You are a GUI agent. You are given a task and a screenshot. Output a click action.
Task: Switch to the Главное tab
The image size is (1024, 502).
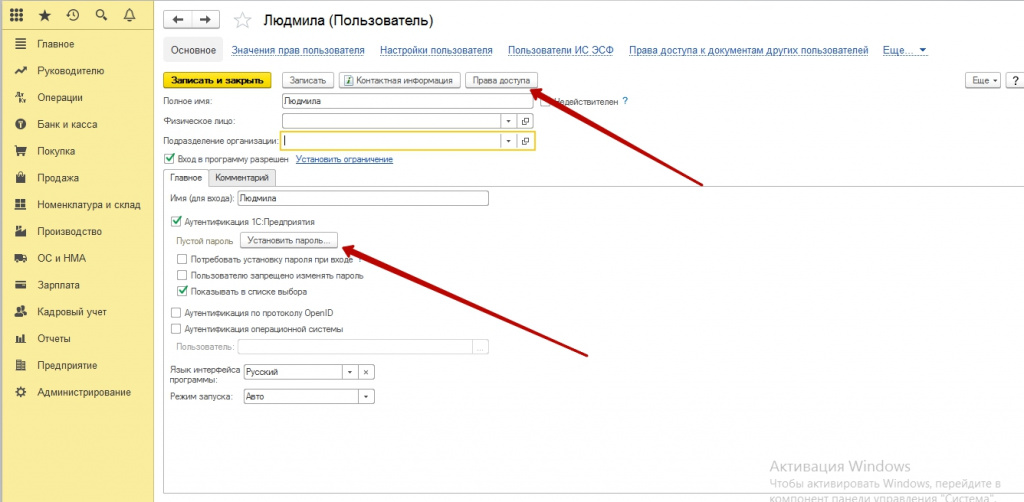[185, 178]
